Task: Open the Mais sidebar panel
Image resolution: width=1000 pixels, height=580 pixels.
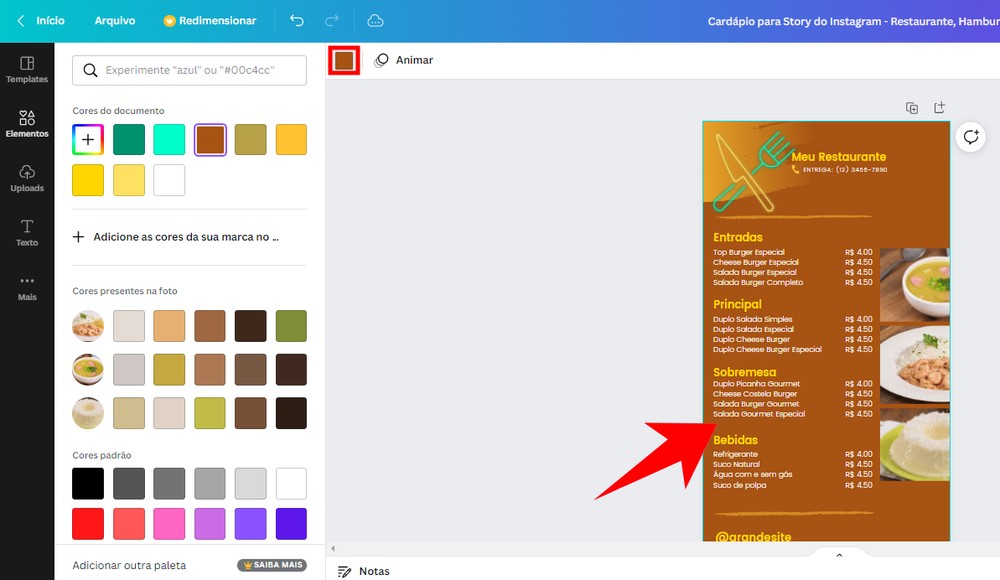Action: coord(27,287)
